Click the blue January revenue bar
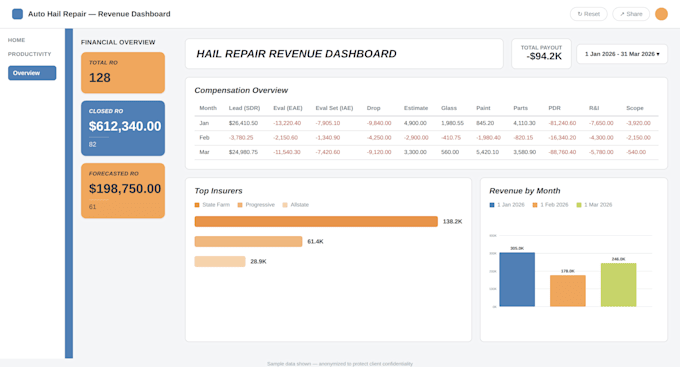This screenshot has height=367, width=680. [517, 279]
